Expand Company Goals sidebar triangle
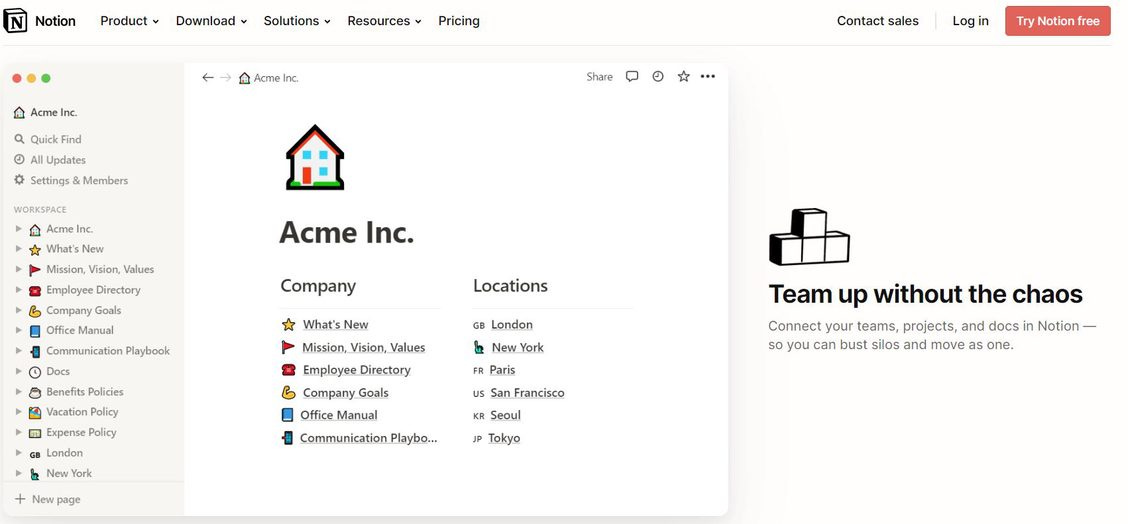The image size is (1128, 524). pos(19,310)
